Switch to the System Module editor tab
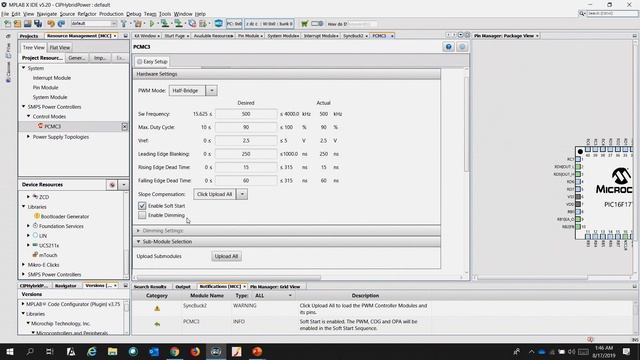Viewport: 640px width, 360px height. (283, 36)
